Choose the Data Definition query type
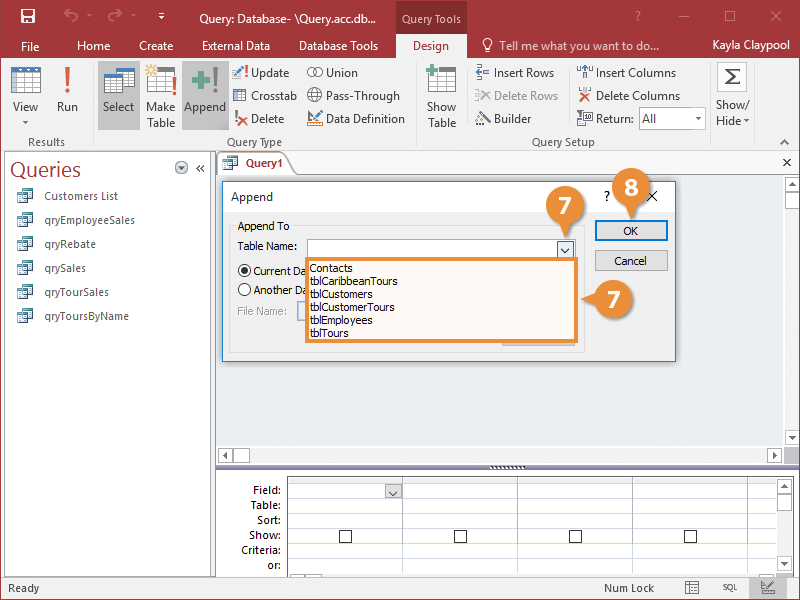 [356, 119]
